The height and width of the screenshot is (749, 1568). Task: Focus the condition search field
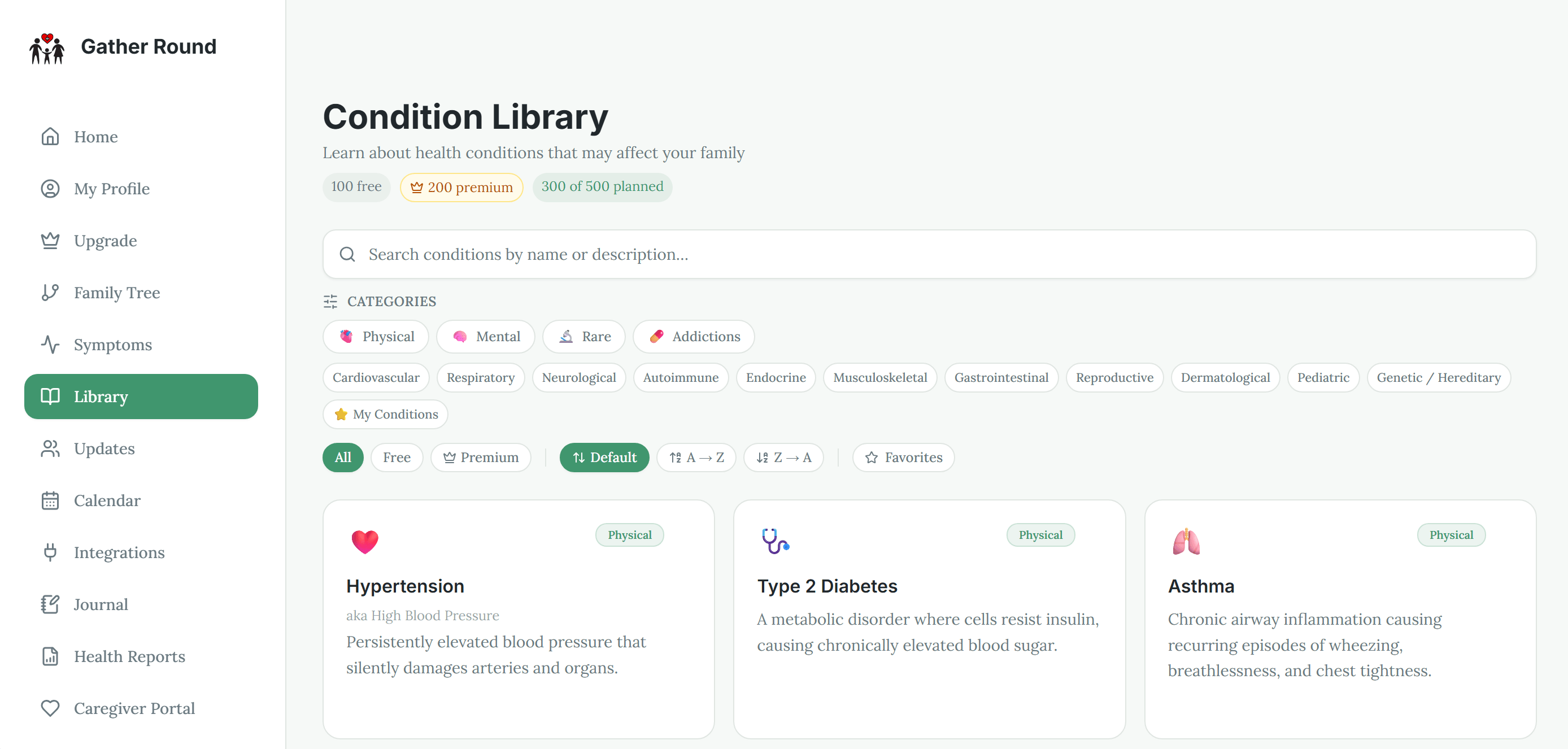tap(929, 255)
